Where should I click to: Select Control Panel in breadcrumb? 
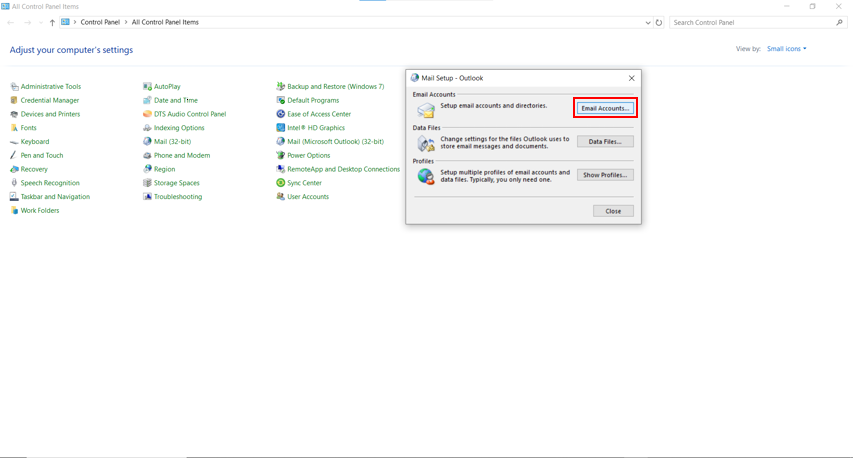pyautogui.click(x=100, y=22)
